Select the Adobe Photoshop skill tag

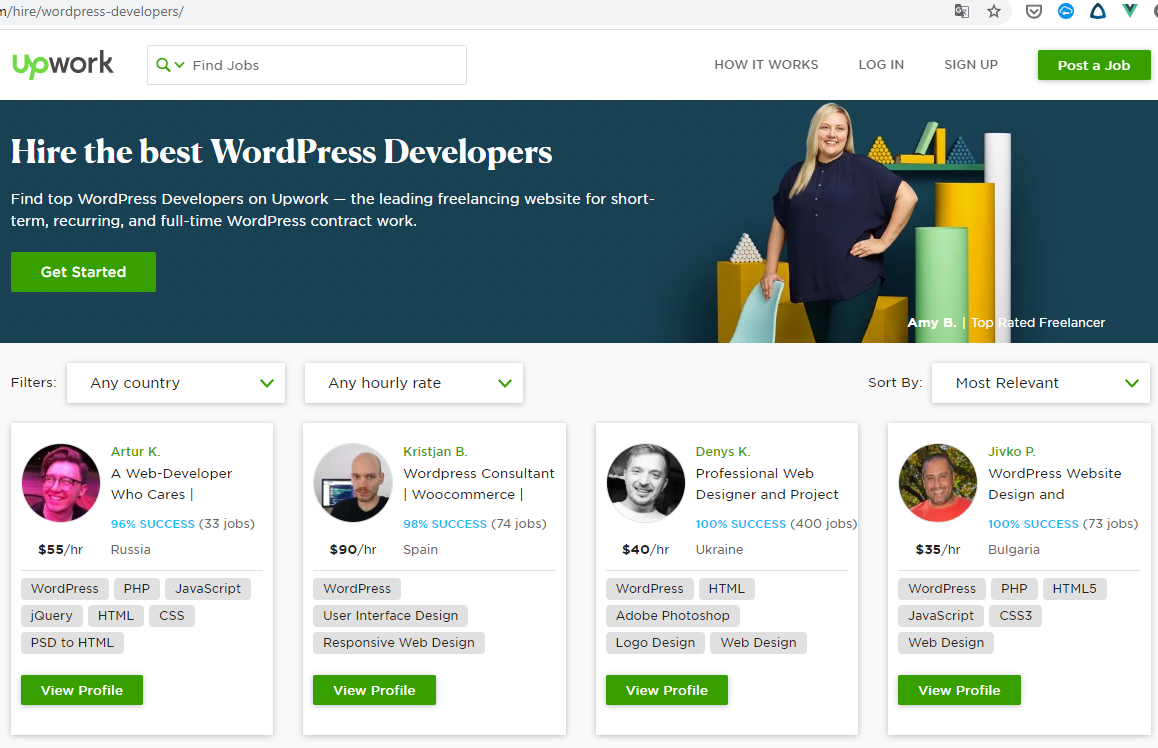[673, 616]
